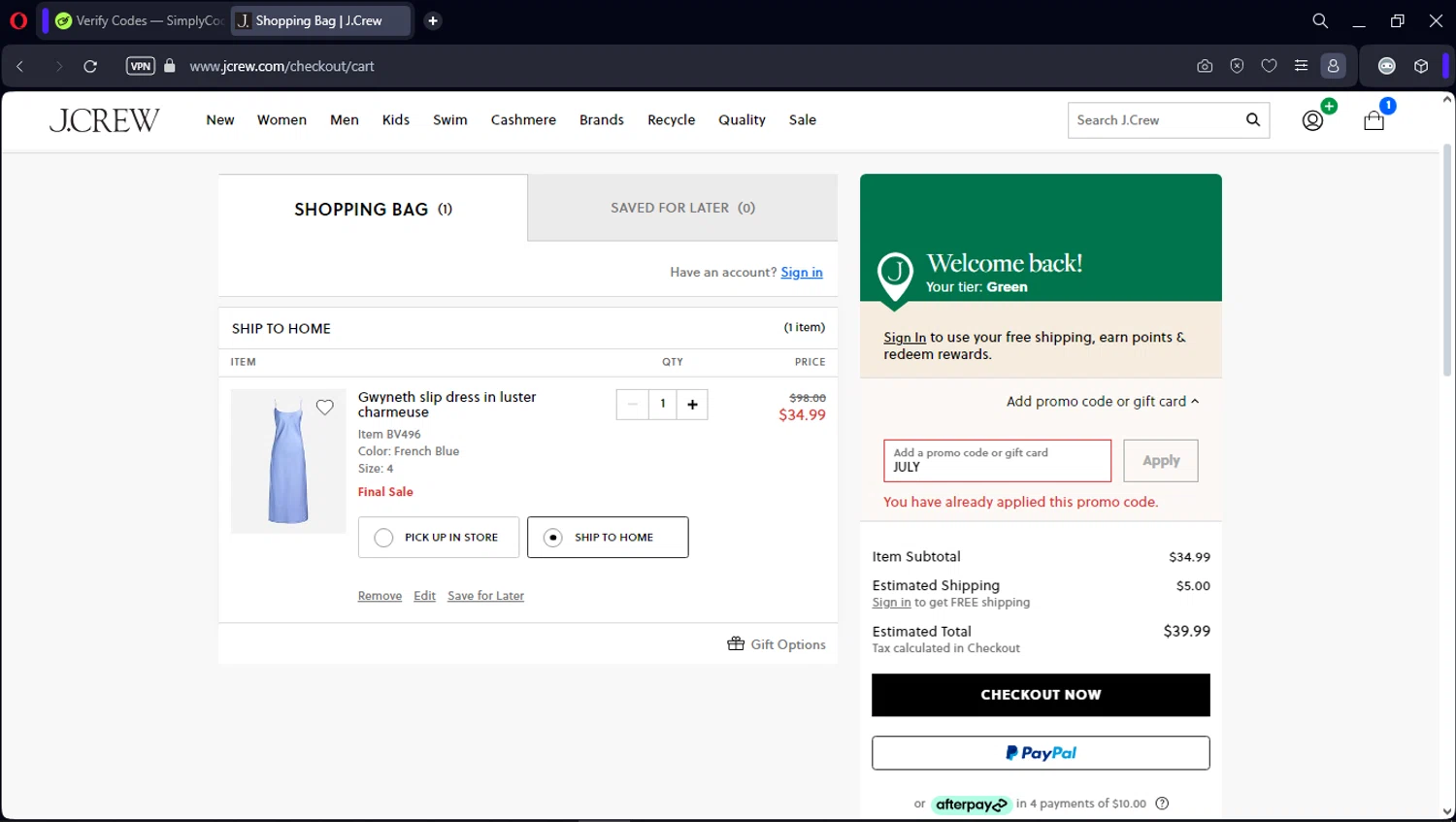Open the Brands menu

coord(602,120)
